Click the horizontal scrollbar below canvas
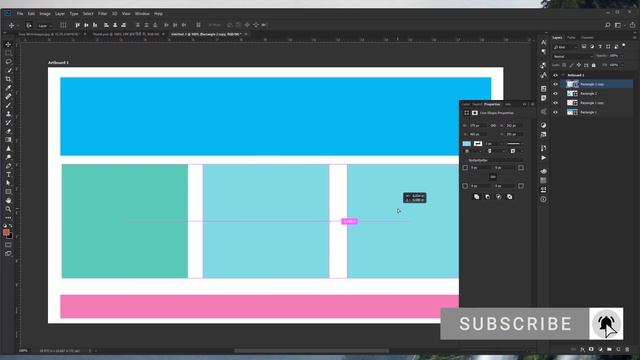 (311, 351)
